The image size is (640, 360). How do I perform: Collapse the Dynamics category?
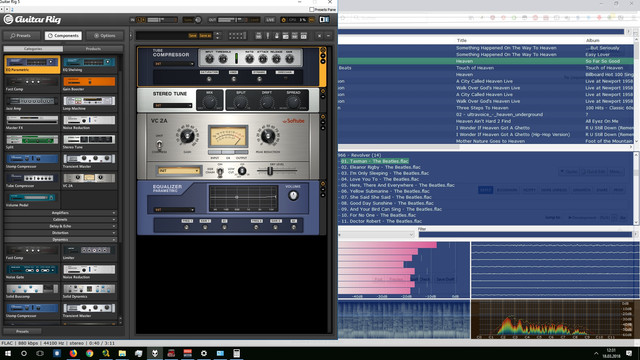(60, 240)
